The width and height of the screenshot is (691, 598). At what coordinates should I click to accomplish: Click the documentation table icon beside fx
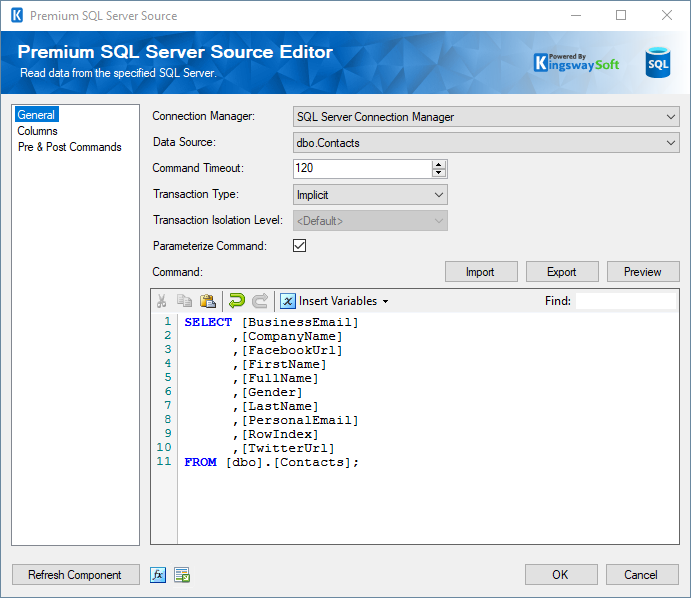coord(182,575)
